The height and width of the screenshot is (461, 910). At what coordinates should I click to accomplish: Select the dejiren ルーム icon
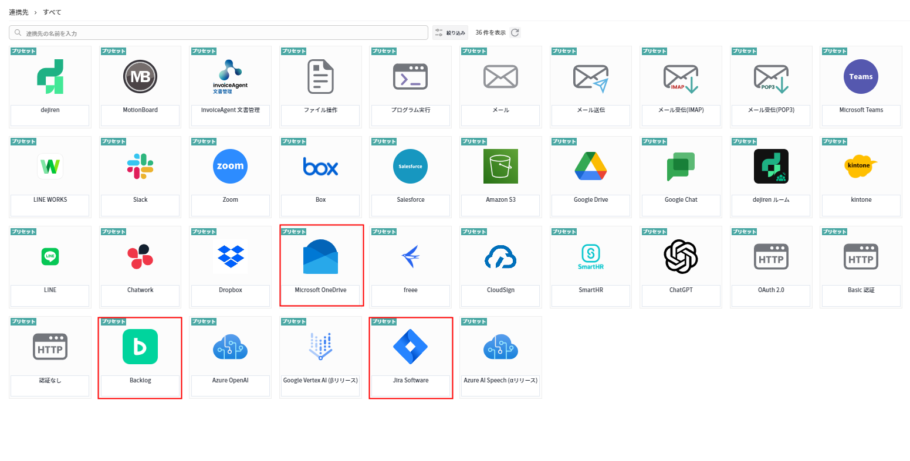click(x=771, y=167)
